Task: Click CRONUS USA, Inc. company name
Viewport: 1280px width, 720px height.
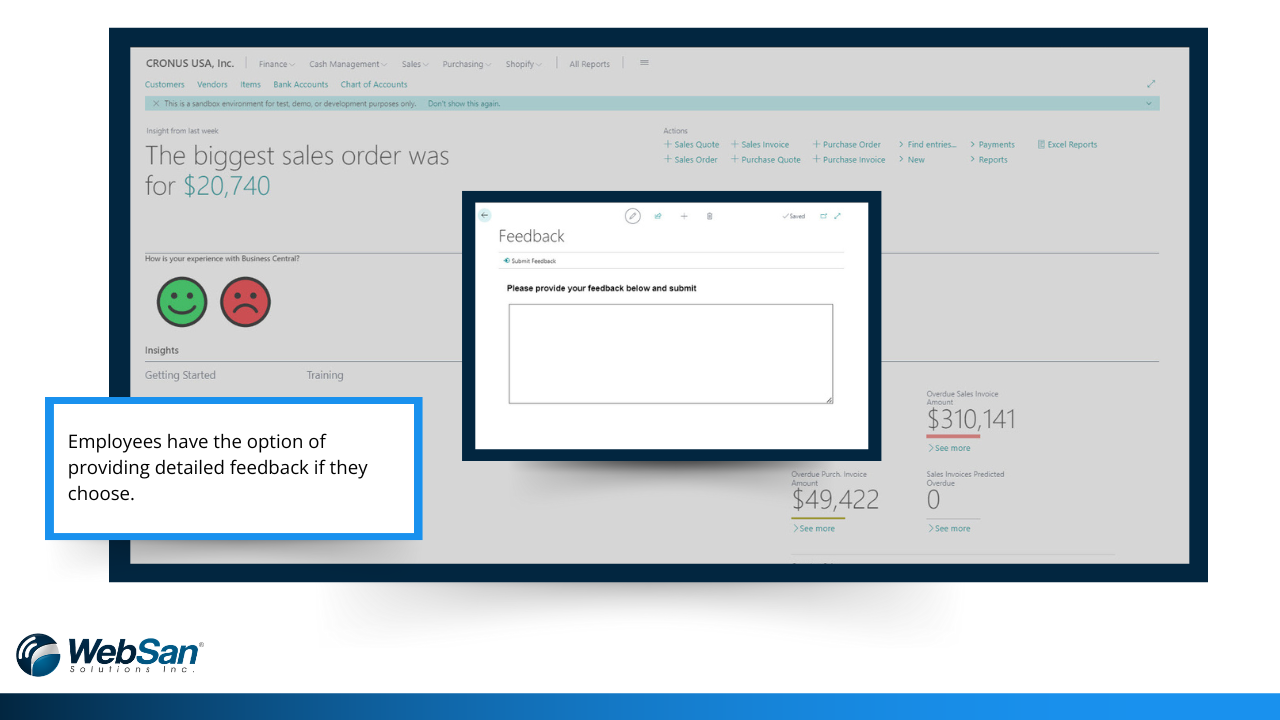Action: coord(190,64)
